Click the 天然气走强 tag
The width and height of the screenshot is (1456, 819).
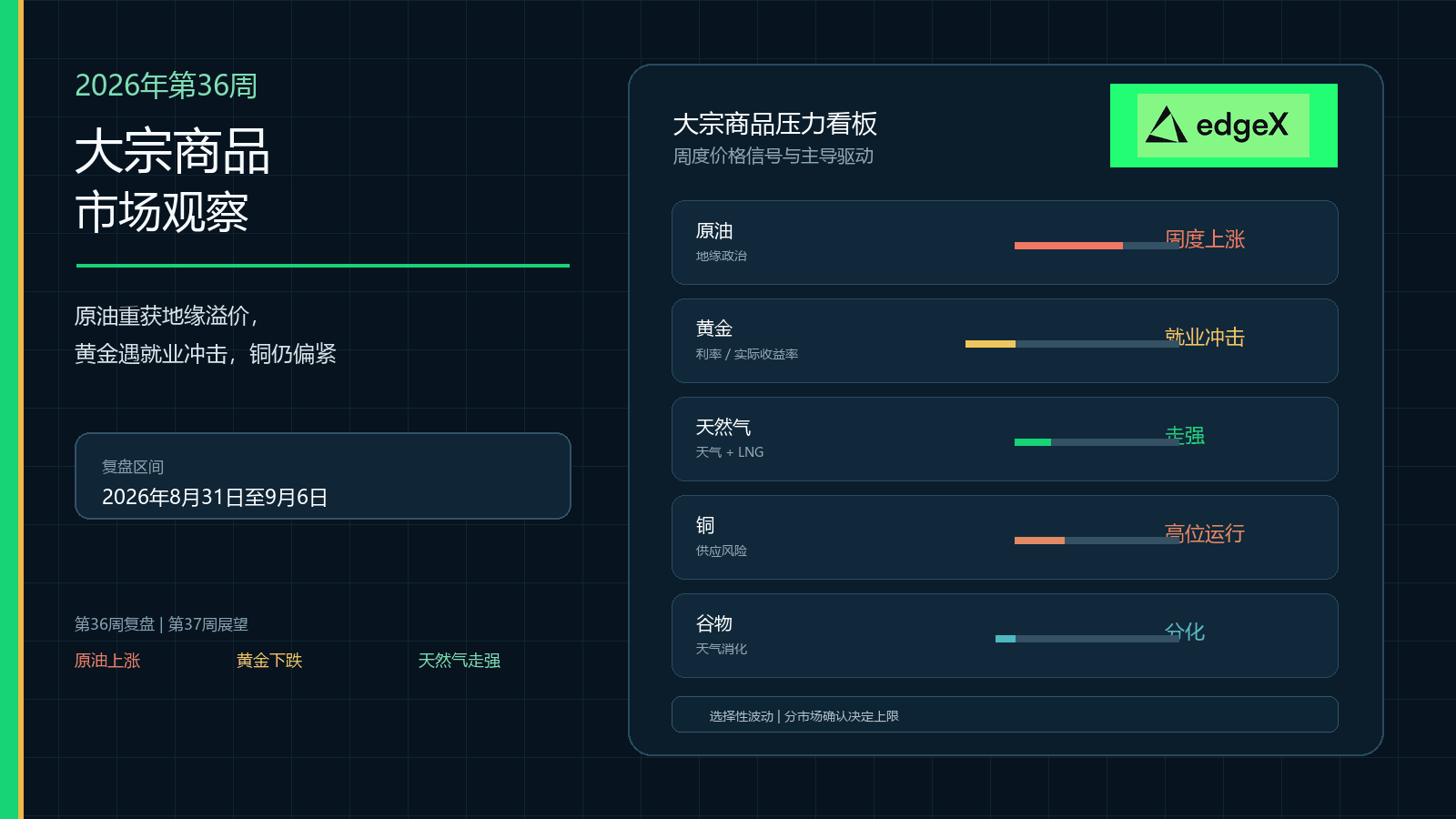(x=460, y=661)
